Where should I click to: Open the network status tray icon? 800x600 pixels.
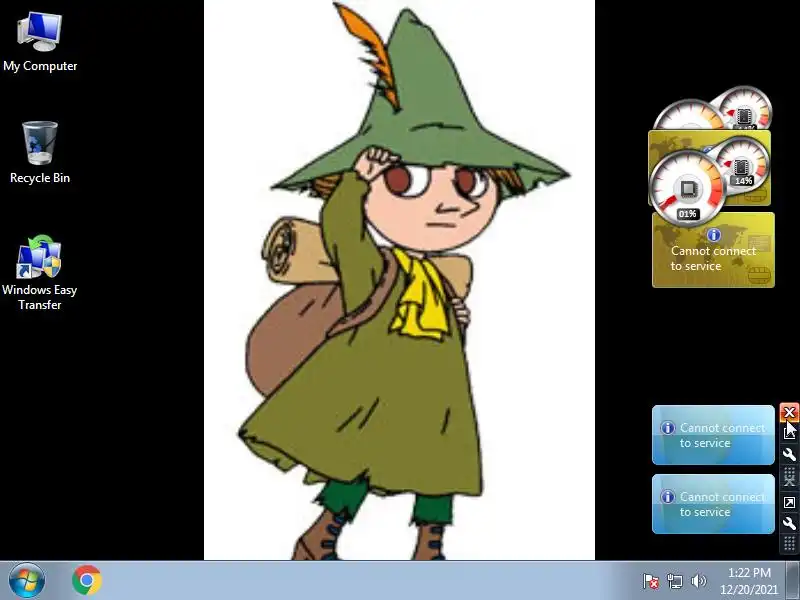pos(674,581)
